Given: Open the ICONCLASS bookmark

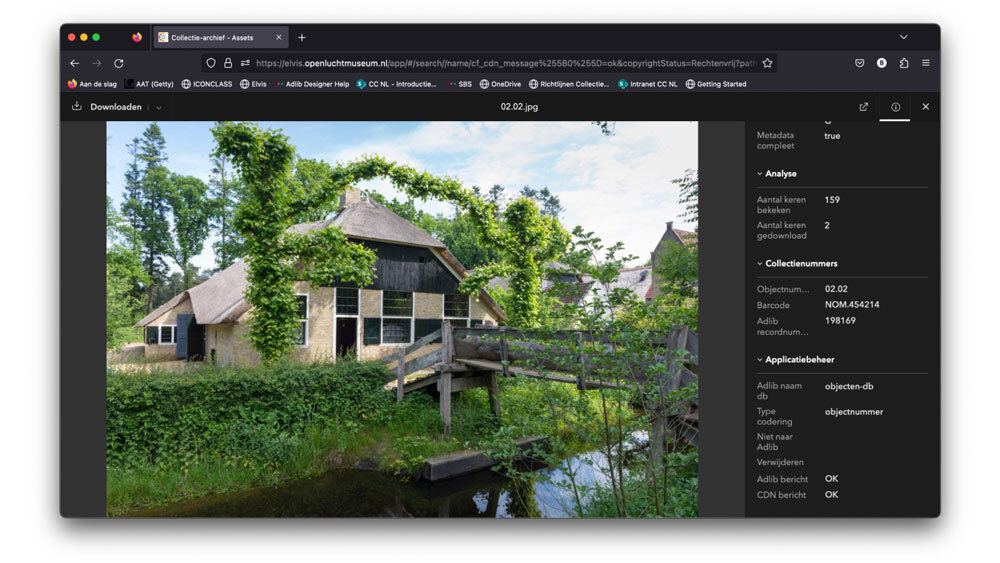Looking at the screenshot, I should click(207, 84).
